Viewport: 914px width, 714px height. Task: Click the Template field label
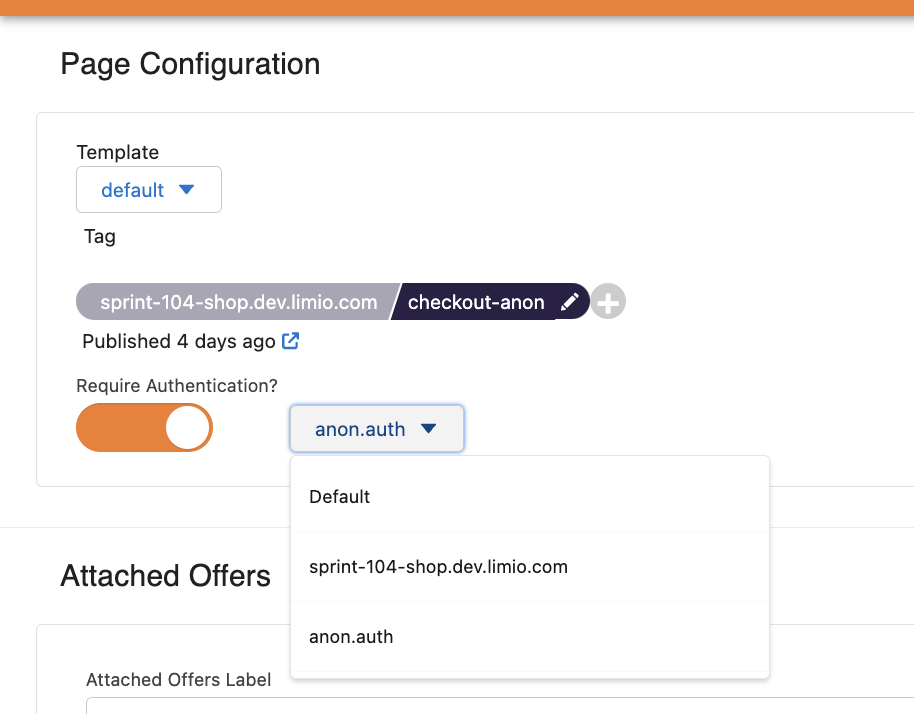pos(117,152)
